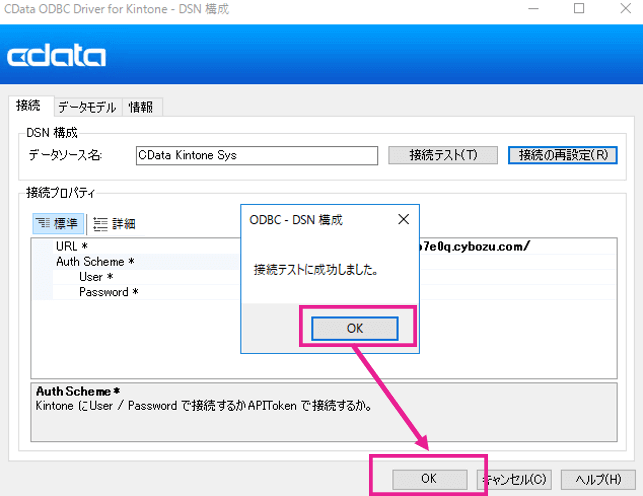Screen dimensions: 643x496
Task: Edit the データソース名 field
Action: point(257,156)
